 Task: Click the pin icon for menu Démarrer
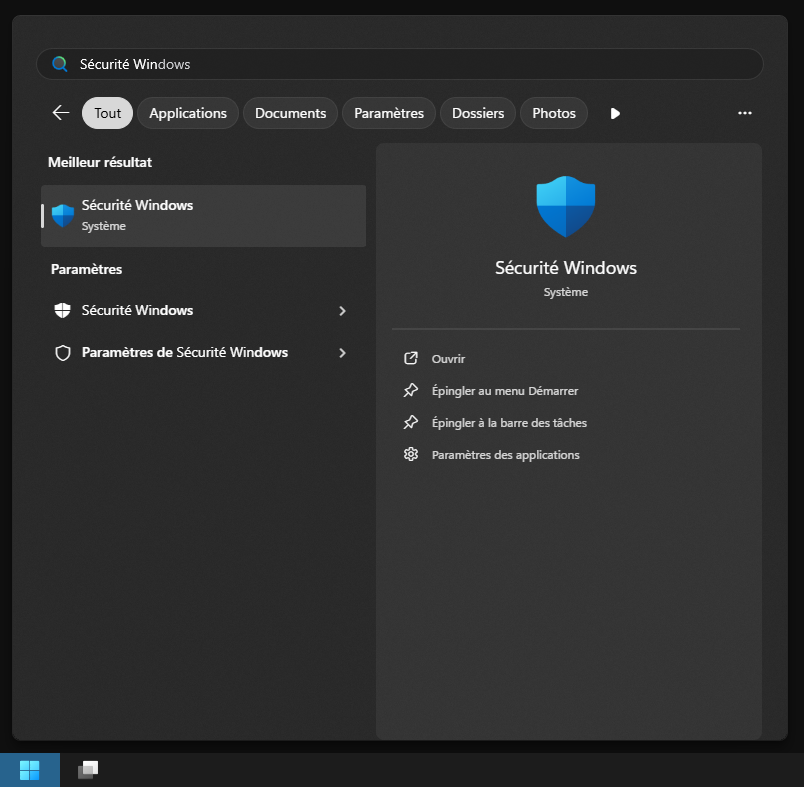coord(411,391)
